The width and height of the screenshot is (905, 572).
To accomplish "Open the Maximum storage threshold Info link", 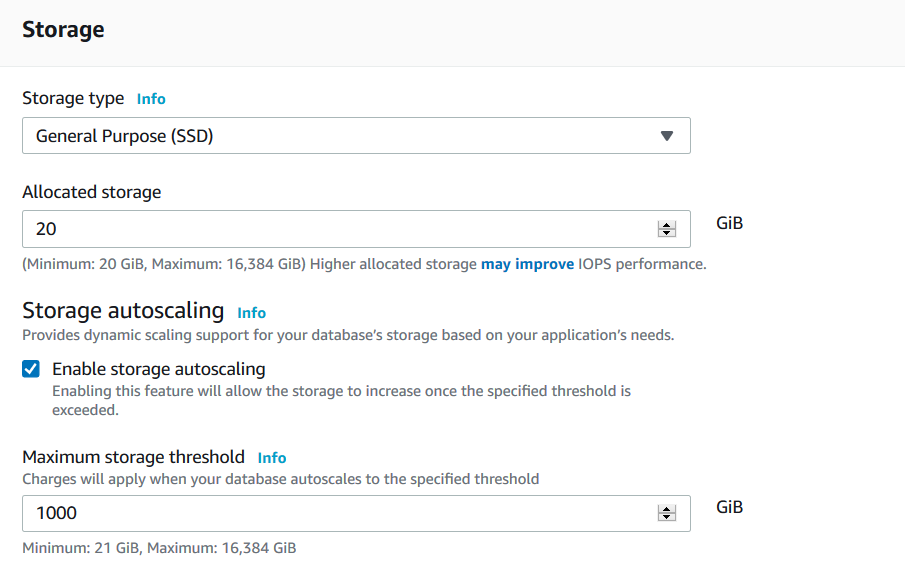I will coord(272,458).
